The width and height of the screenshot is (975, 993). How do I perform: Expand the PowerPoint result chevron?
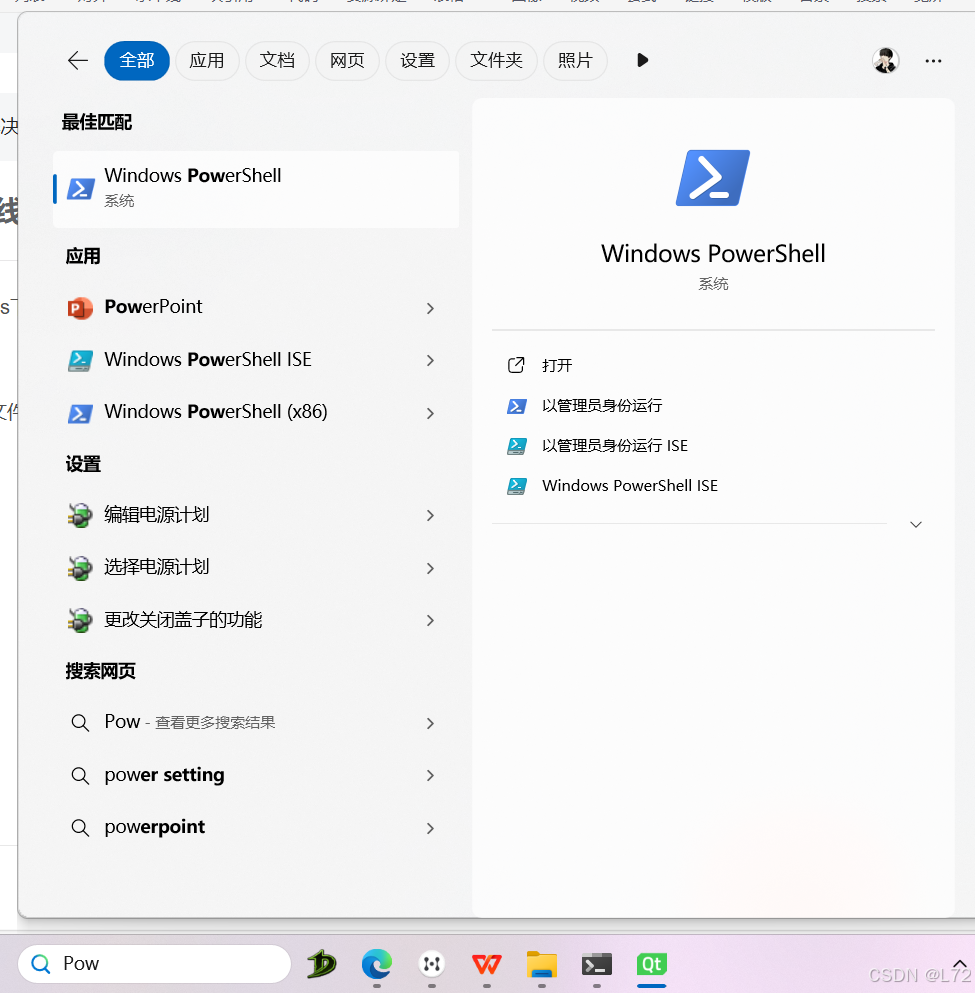point(431,308)
